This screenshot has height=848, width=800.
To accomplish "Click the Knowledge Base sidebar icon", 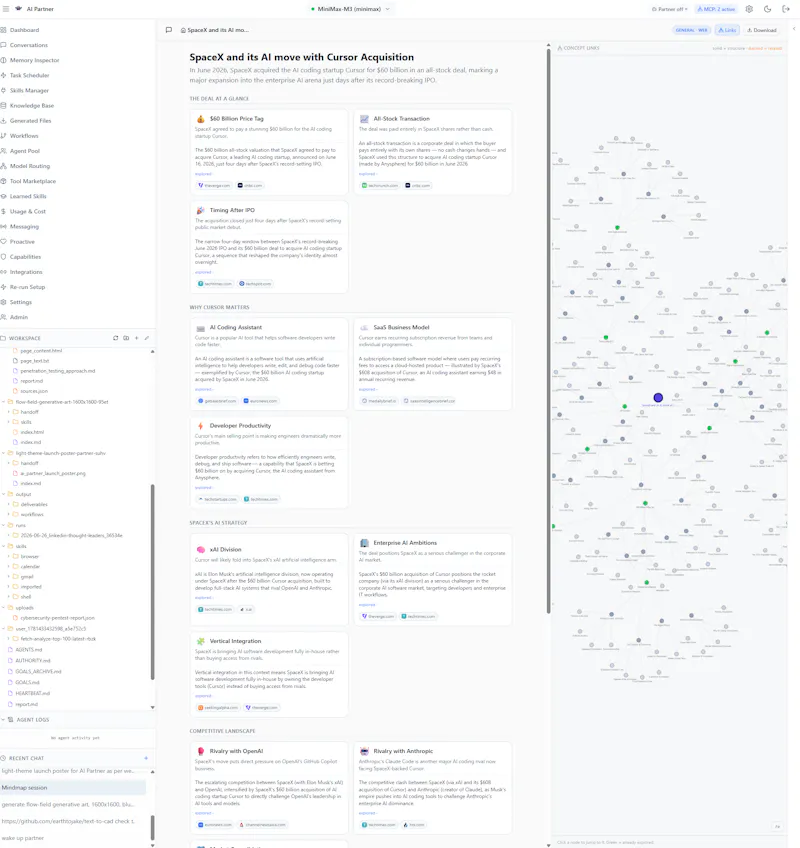I will pyautogui.click(x=4, y=105).
